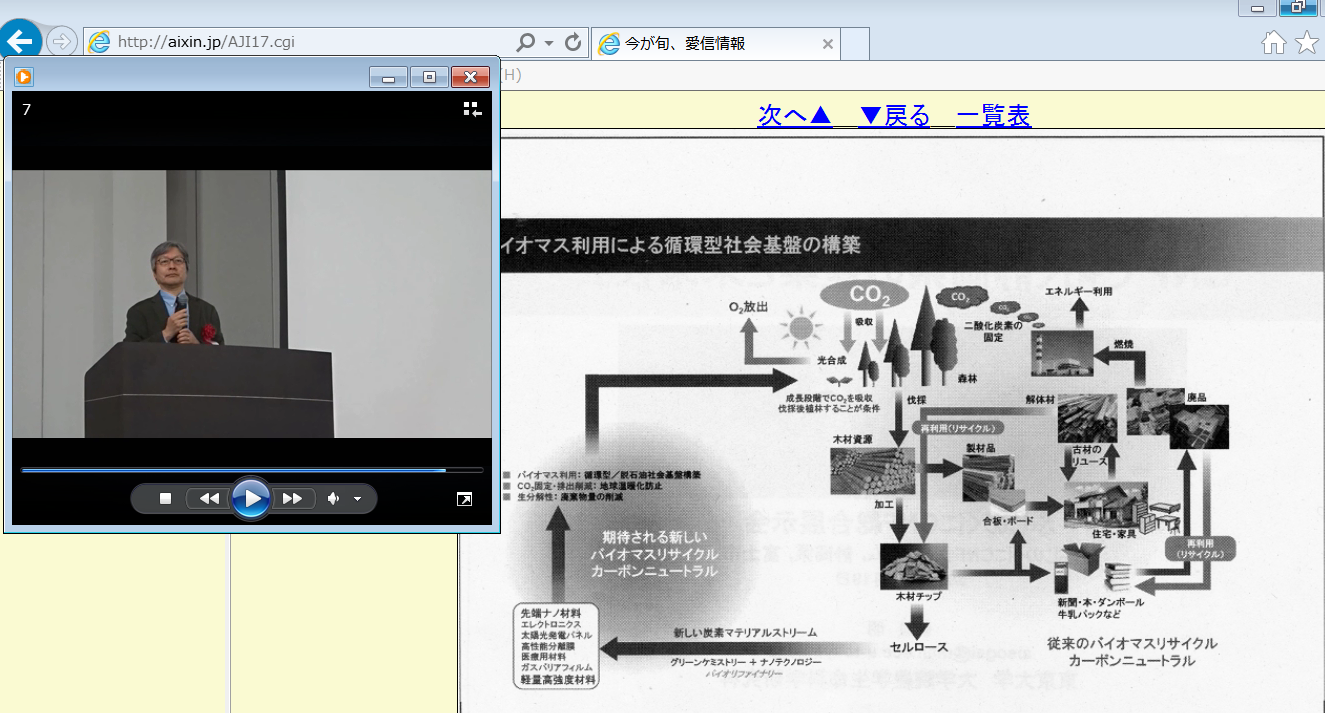
Task: Restore down the browser window
Action: pos(1299,8)
